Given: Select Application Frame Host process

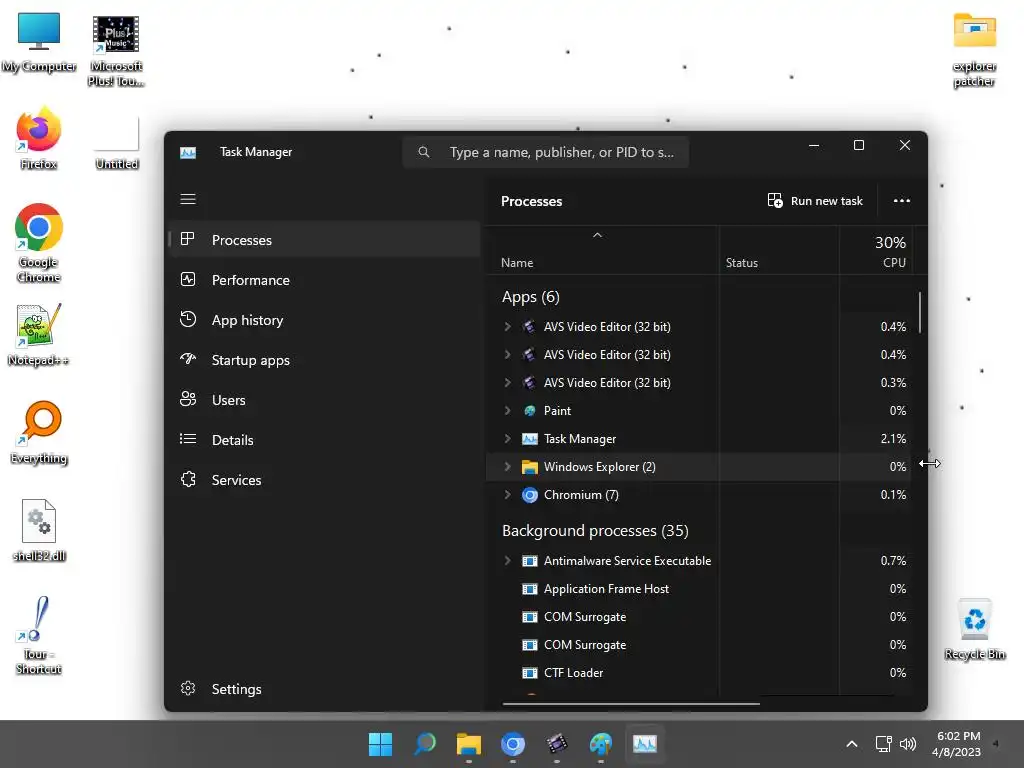Looking at the screenshot, I should [699, 589].
